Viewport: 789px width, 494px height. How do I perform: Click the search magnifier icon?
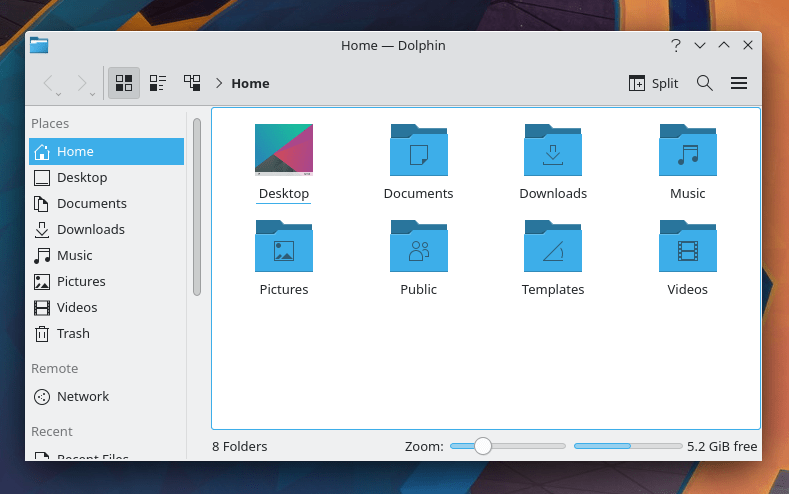click(705, 83)
